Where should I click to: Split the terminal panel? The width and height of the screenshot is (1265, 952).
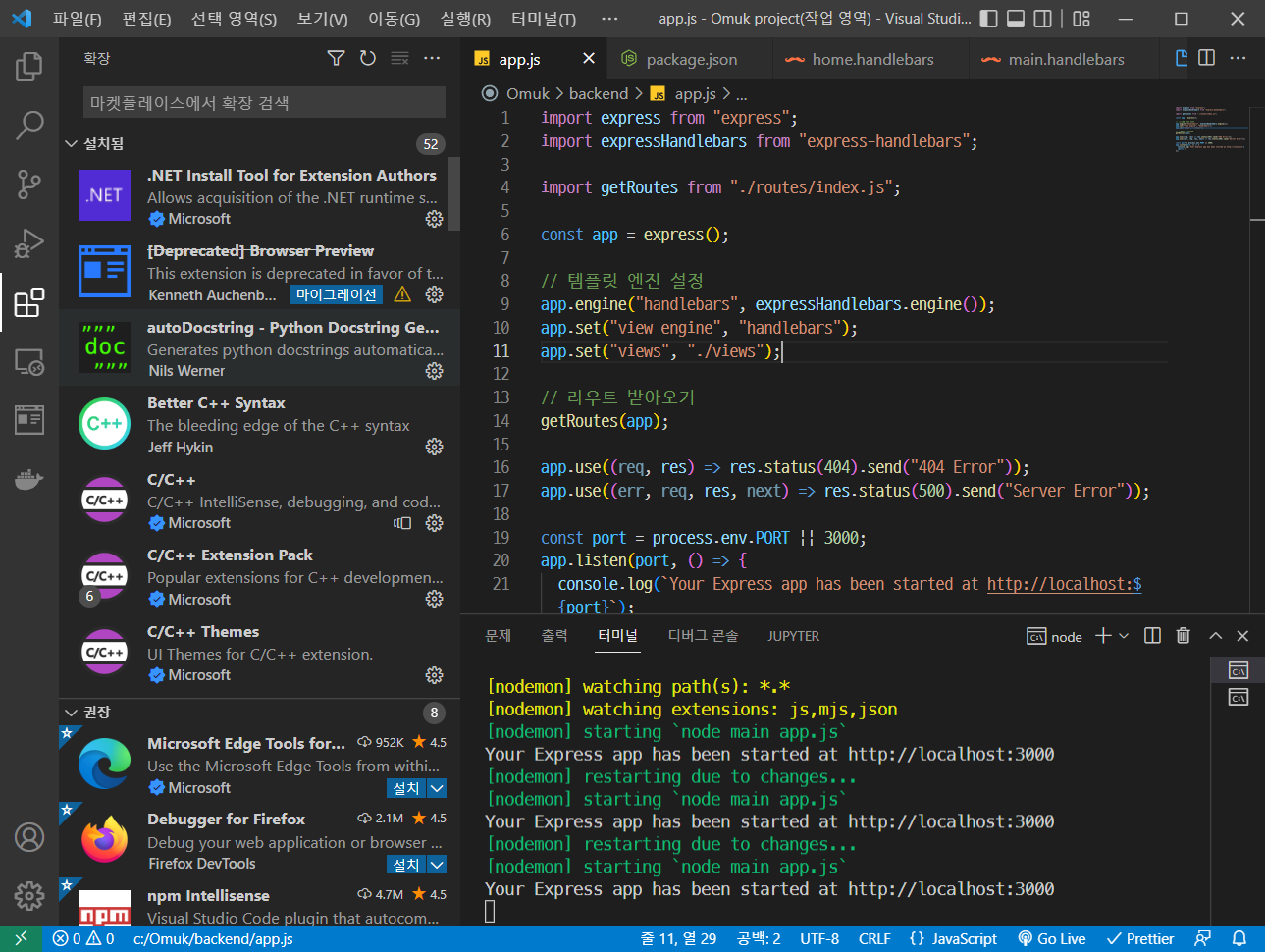1152,636
